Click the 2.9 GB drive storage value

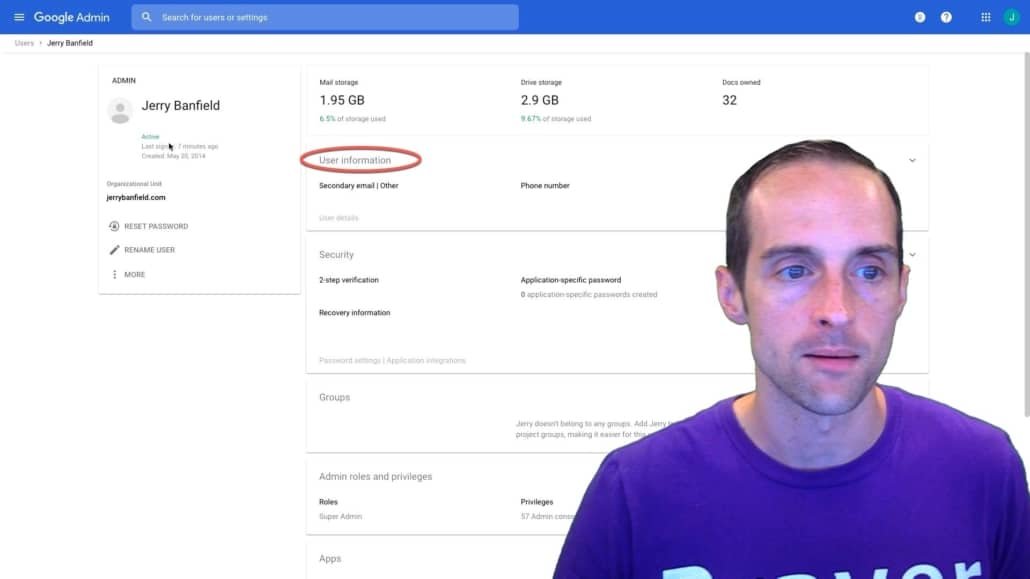coord(539,100)
